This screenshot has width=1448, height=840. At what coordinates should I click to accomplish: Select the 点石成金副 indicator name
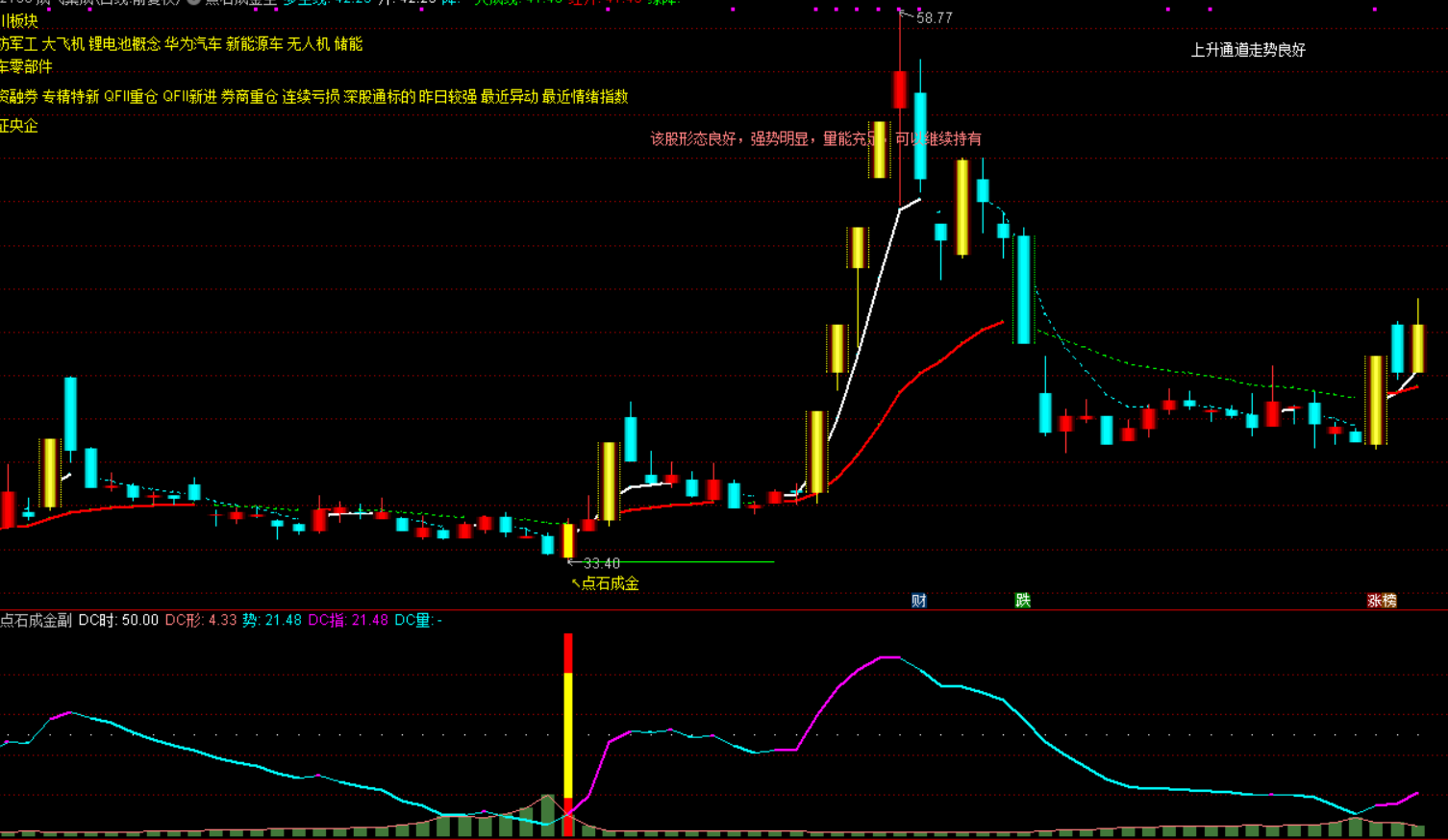point(37,621)
